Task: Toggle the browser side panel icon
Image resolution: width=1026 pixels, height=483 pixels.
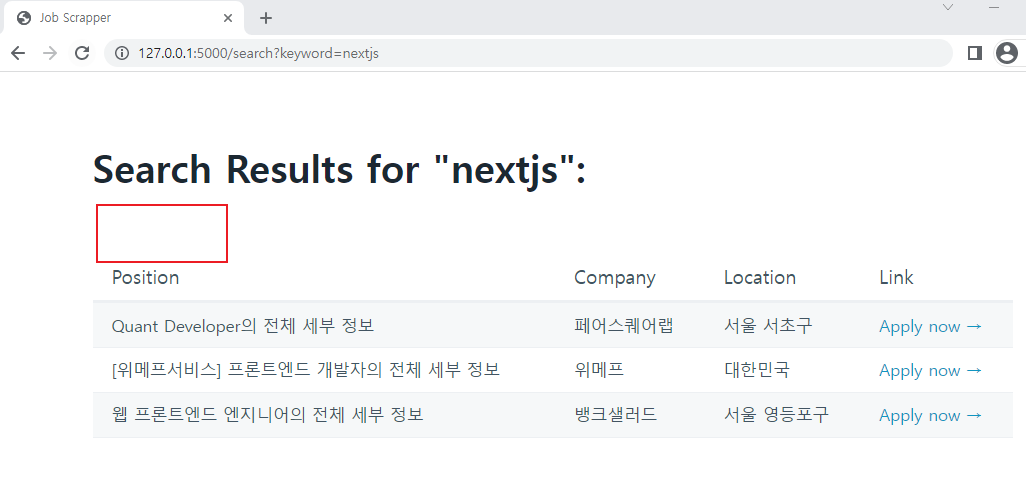Action: (974, 53)
